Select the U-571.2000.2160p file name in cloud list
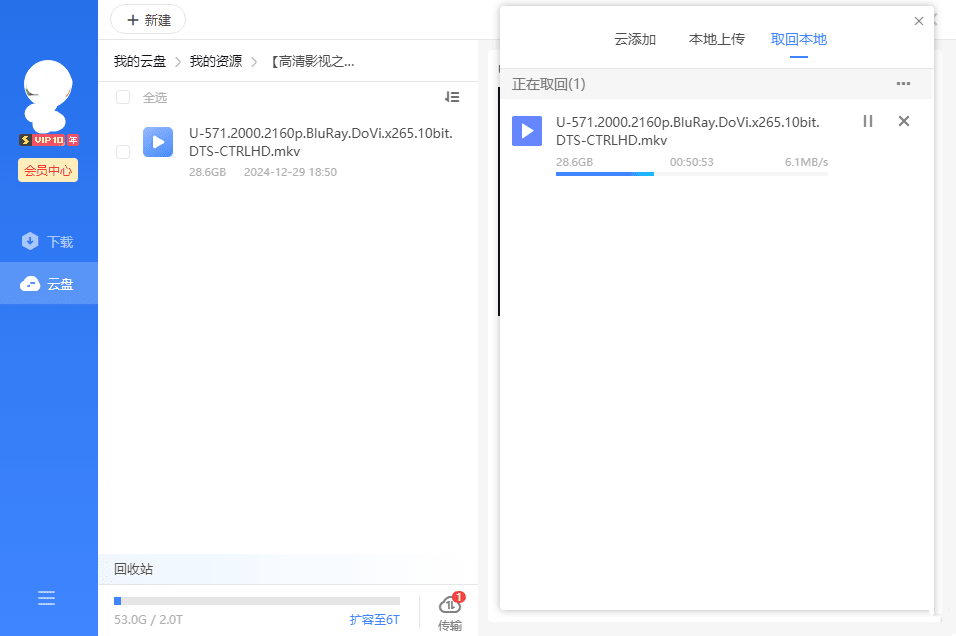The width and height of the screenshot is (956, 636). pyautogui.click(x=321, y=142)
